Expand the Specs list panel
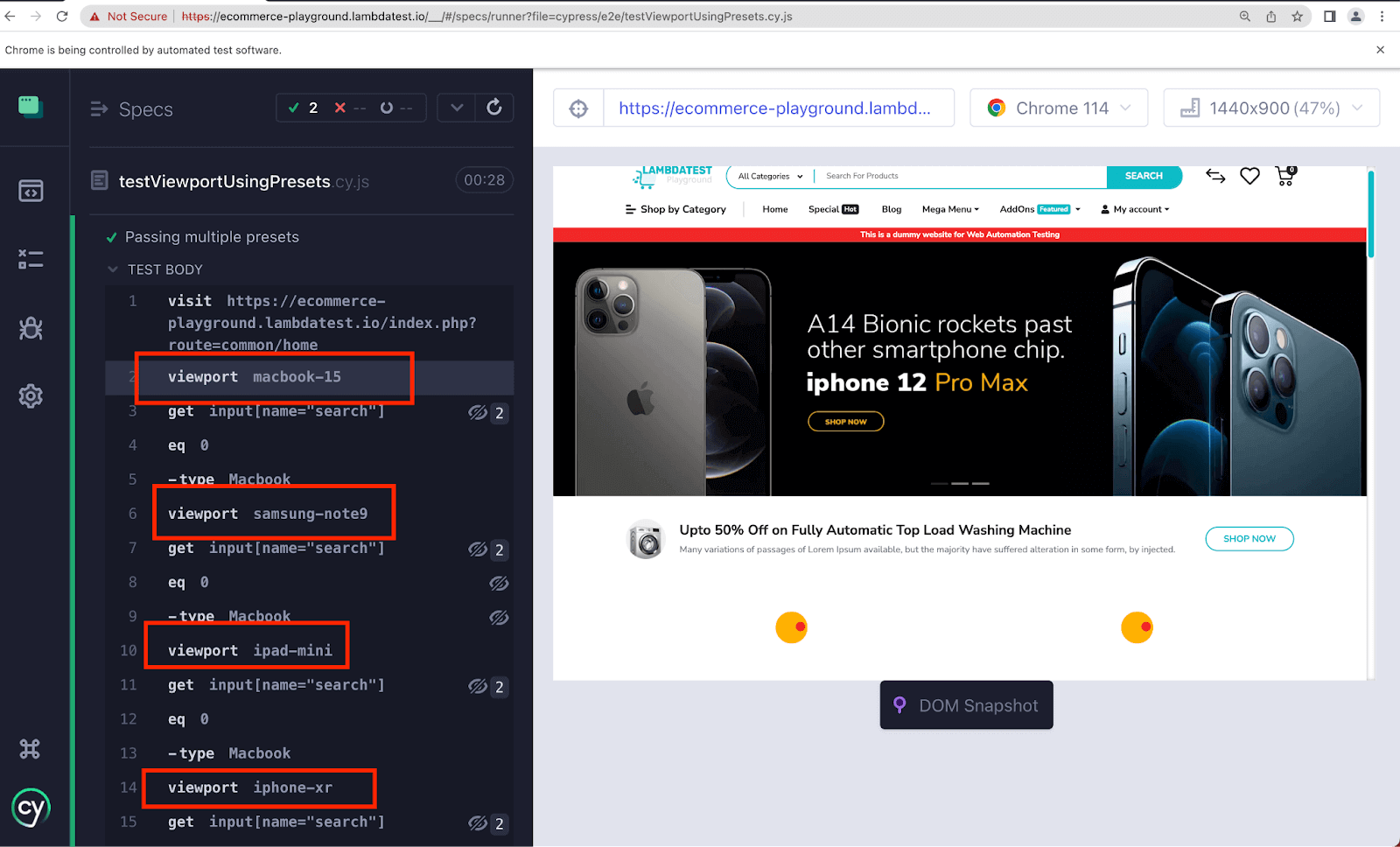Image resolution: width=1400 pixels, height=847 pixels. (x=99, y=108)
